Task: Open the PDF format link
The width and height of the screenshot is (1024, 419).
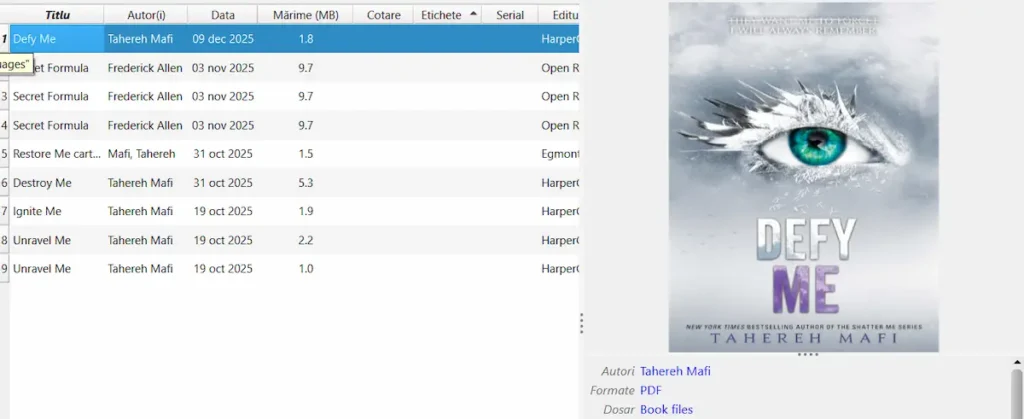Action: click(x=650, y=390)
